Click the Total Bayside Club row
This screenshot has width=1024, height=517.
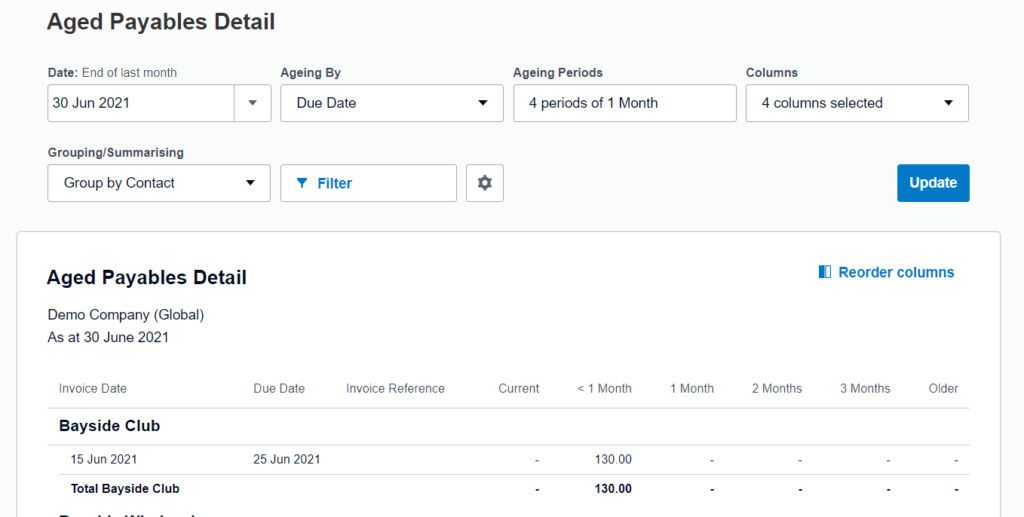coord(125,489)
